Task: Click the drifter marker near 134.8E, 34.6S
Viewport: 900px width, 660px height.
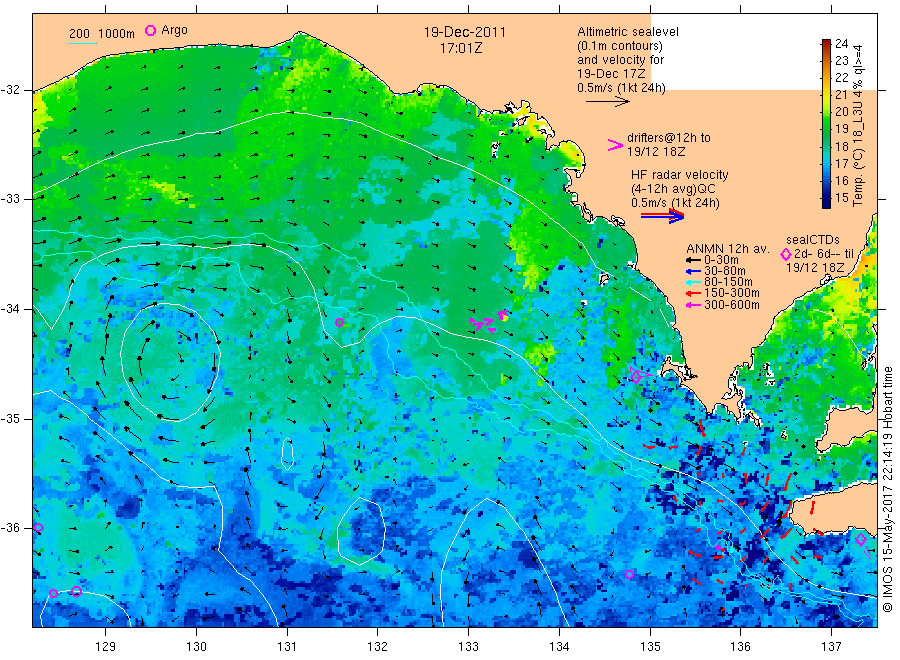Action: (636, 376)
